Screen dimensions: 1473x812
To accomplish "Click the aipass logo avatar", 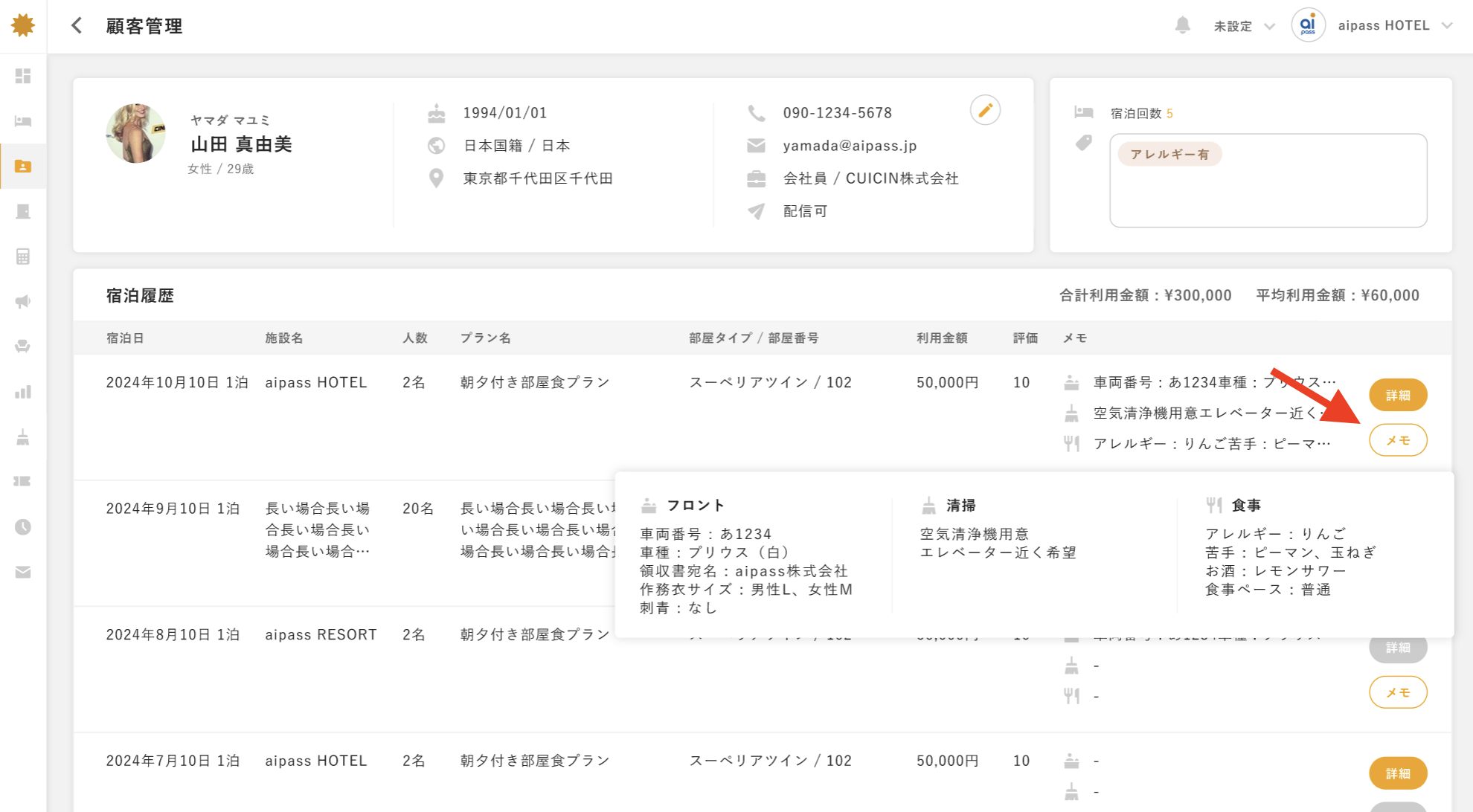I will coord(1309,26).
